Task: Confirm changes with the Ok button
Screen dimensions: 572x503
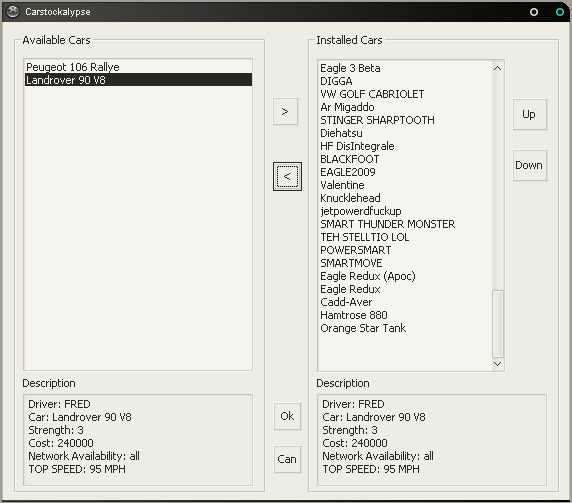Action: 287,416
